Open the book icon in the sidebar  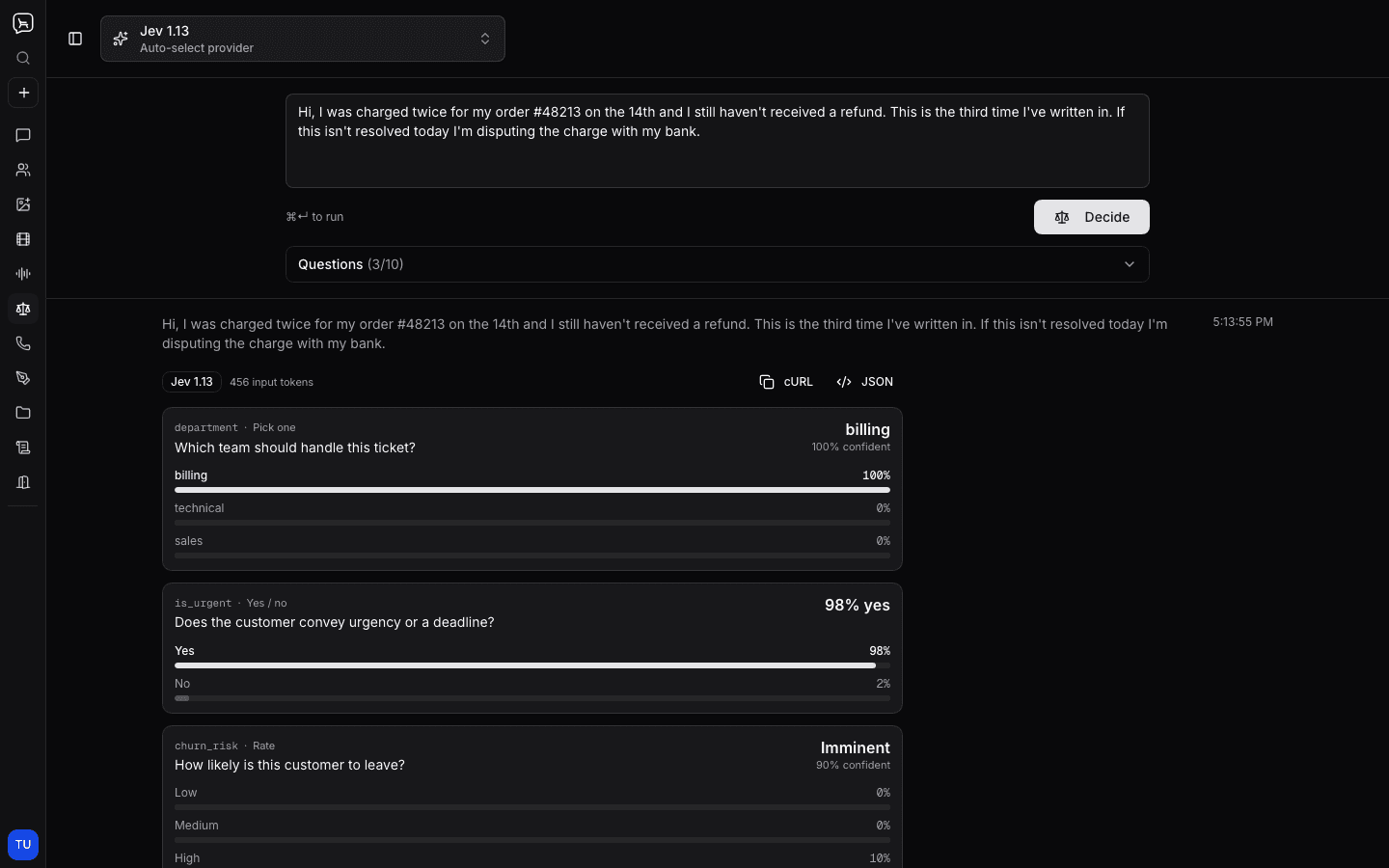click(23, 482)
